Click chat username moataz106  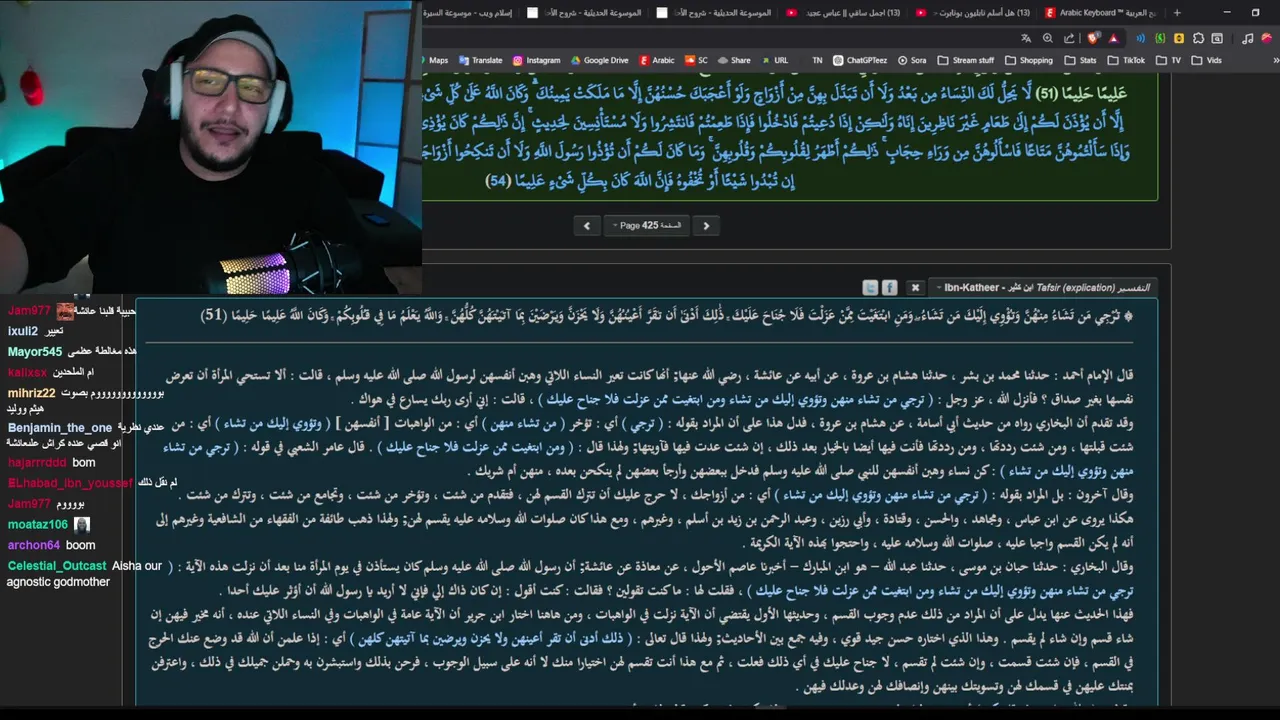click(x=37, y=525)
